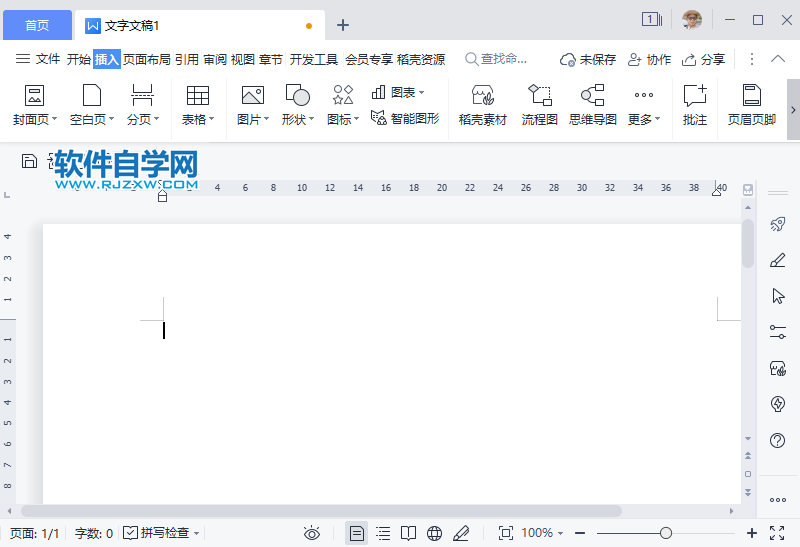This screenshot has height=547, width=800.
Task: Expand ribbon with right chevron arrow
Action: pos(793,109)
